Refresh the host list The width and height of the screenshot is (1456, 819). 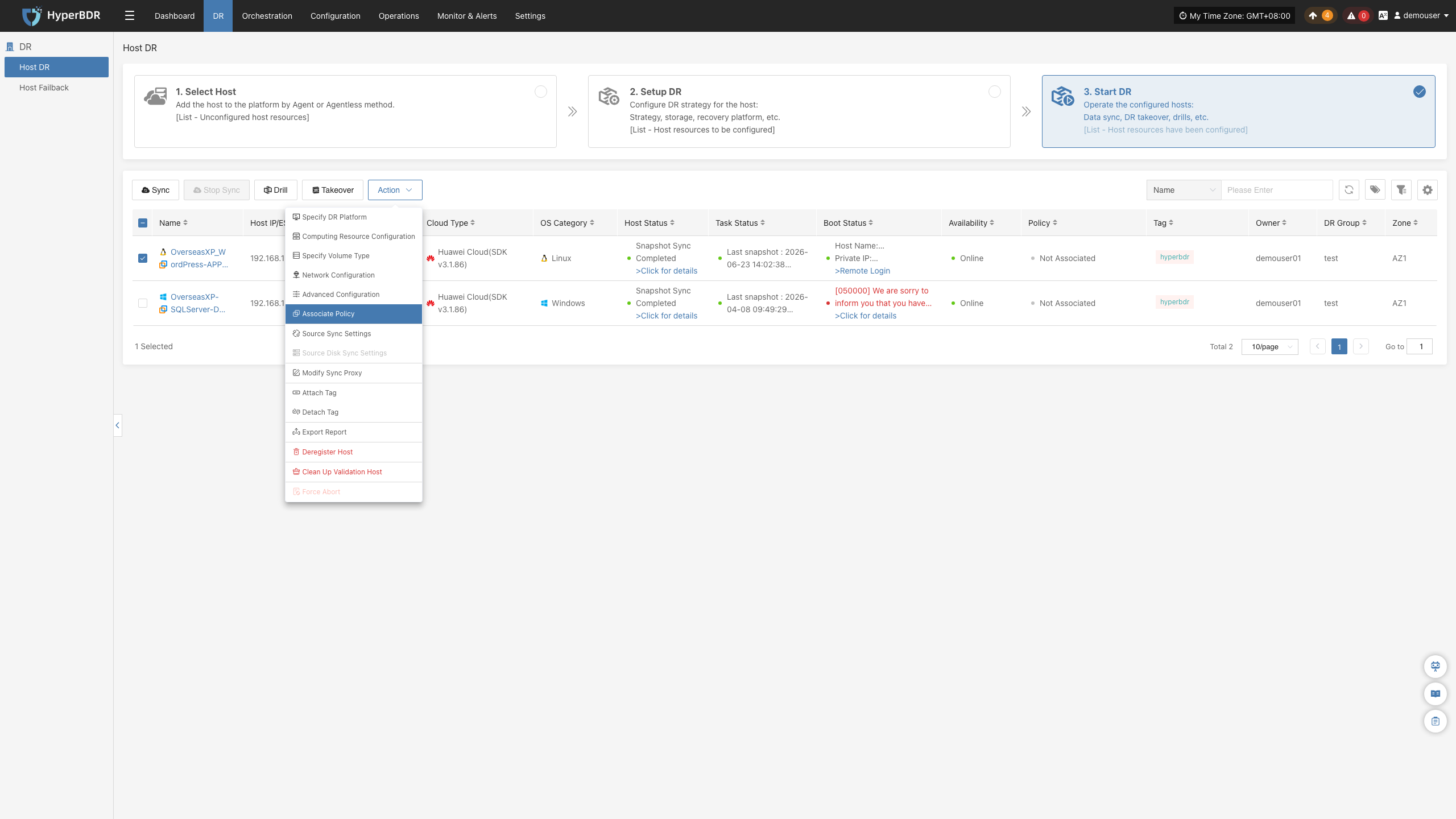point(1349,190)
